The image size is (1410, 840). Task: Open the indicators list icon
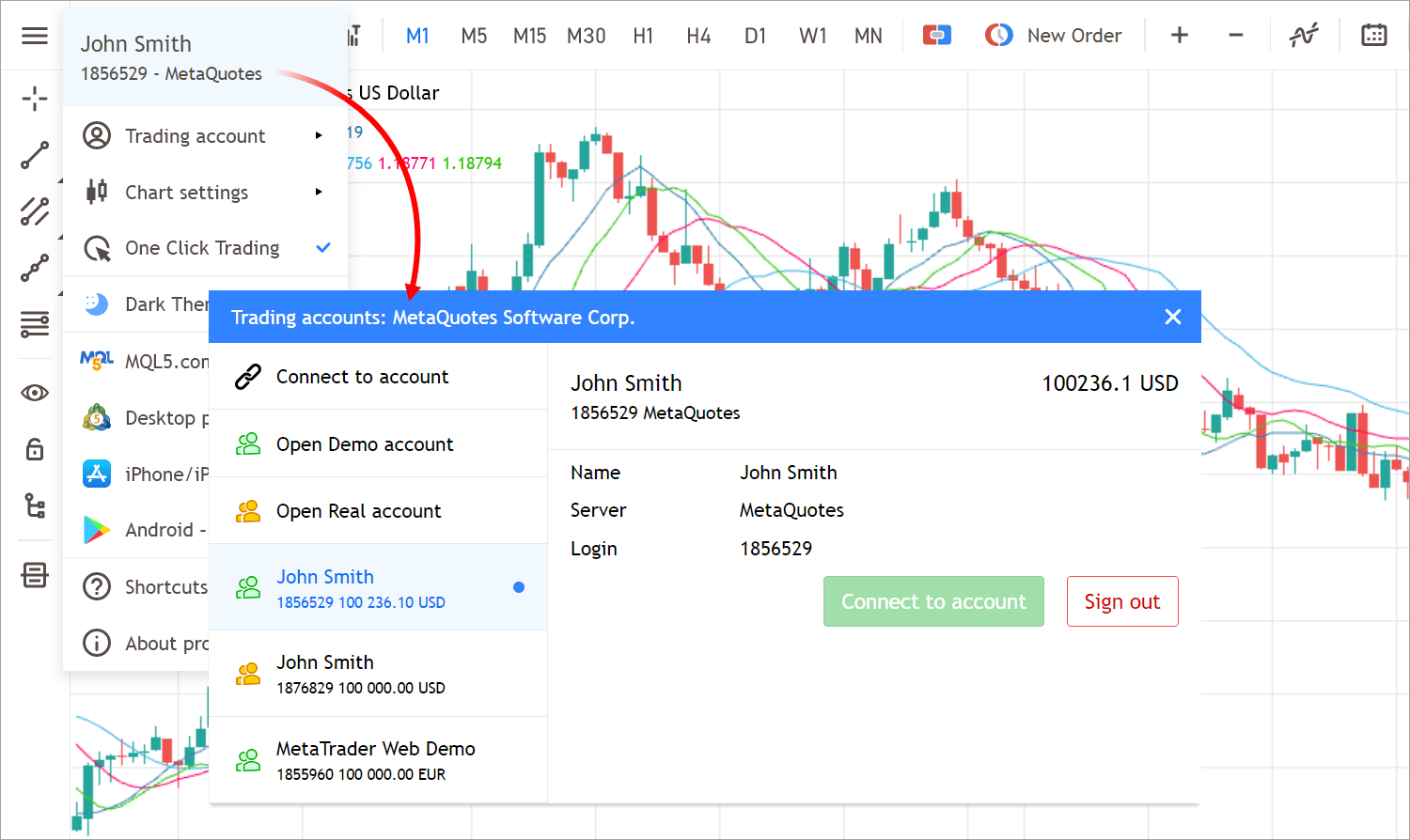35,324
